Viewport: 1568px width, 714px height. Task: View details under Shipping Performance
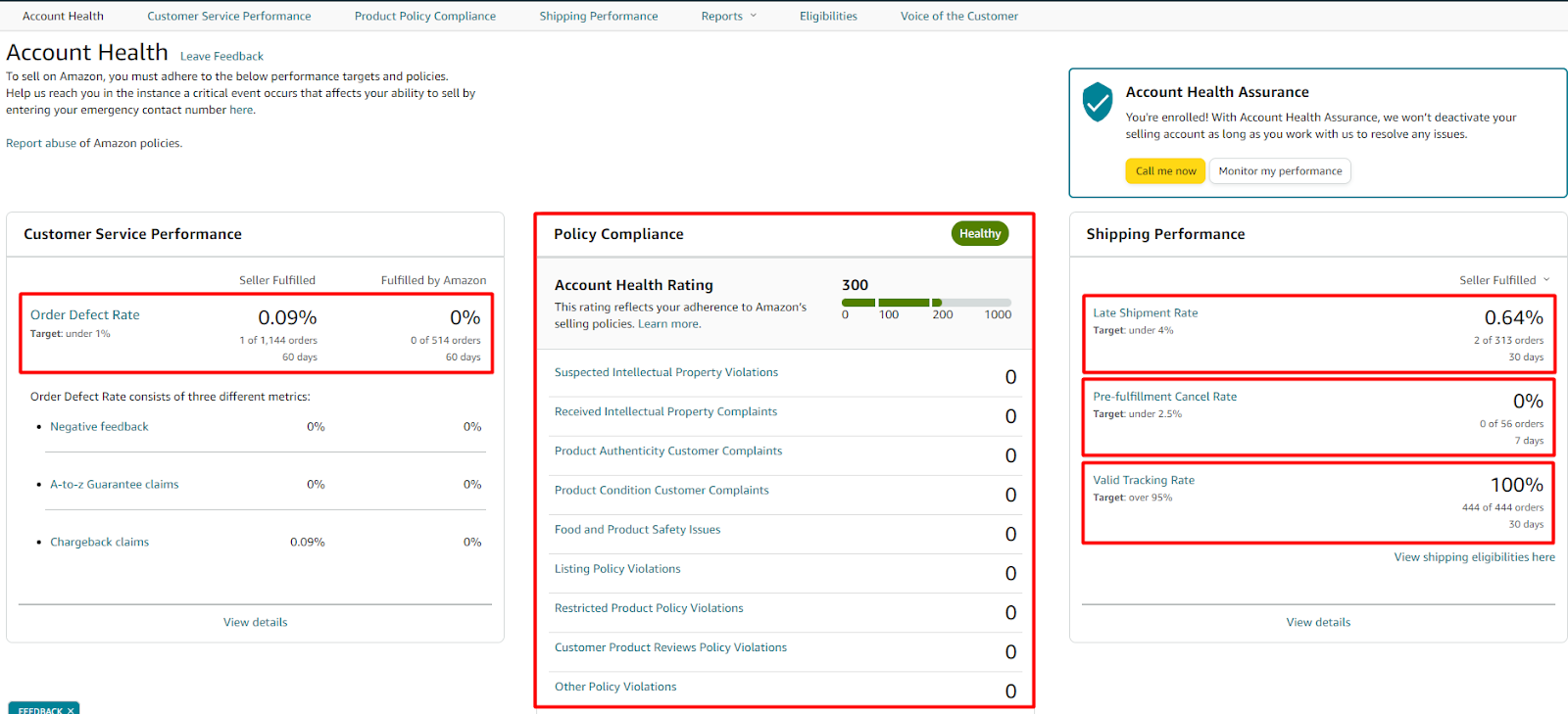(1318, 623)
